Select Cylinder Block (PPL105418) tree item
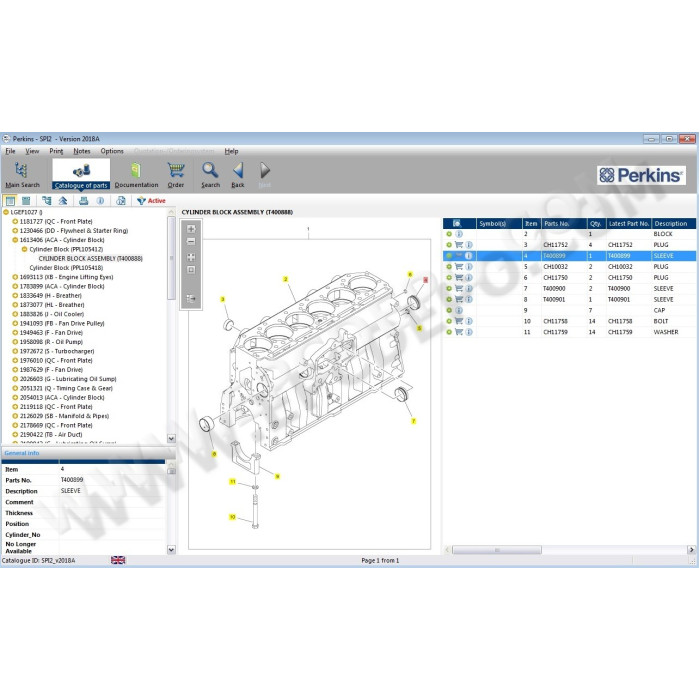The image size is (700, 700). coord(66,268)
